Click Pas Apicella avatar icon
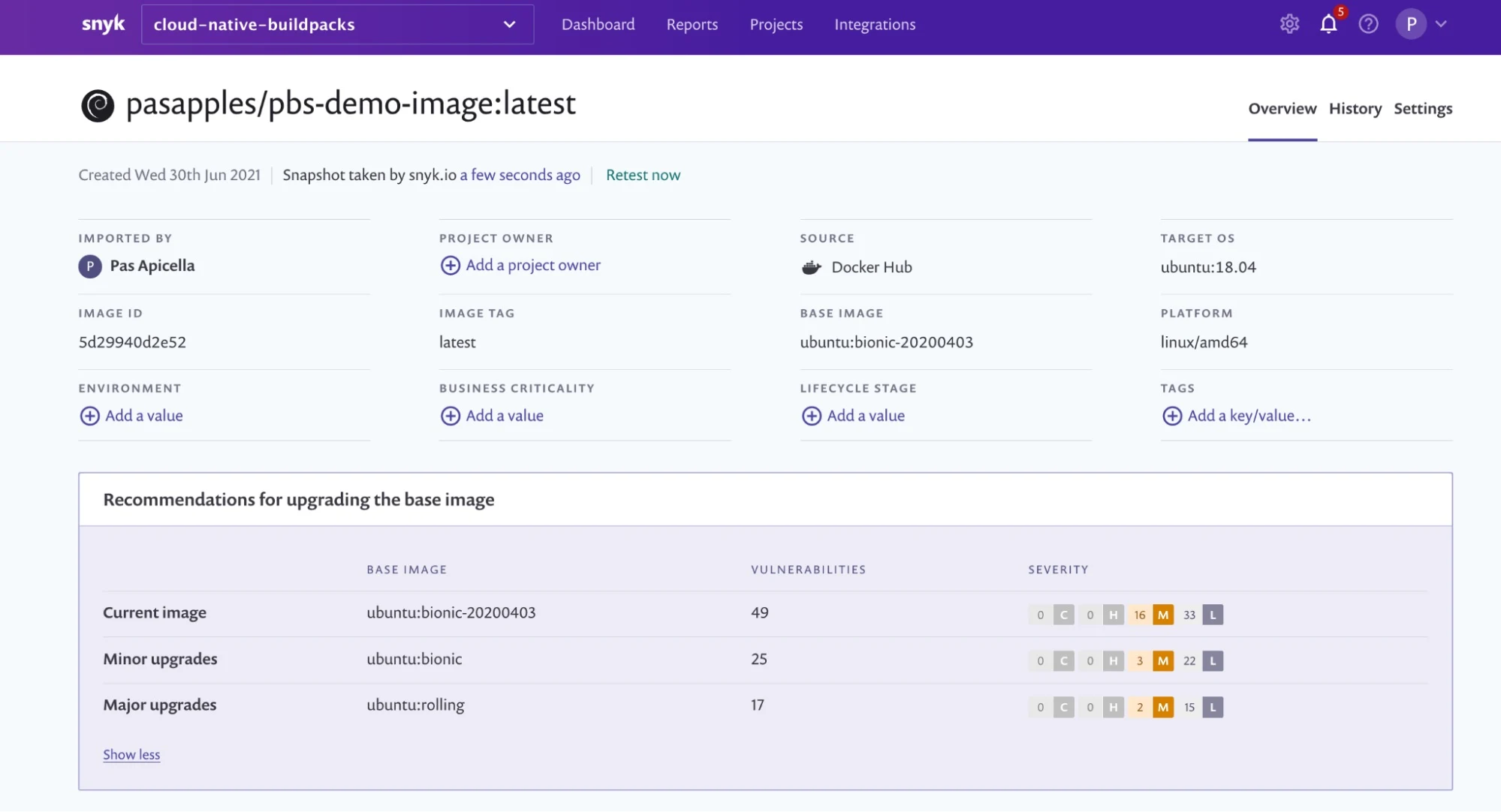 coord(90,266)
